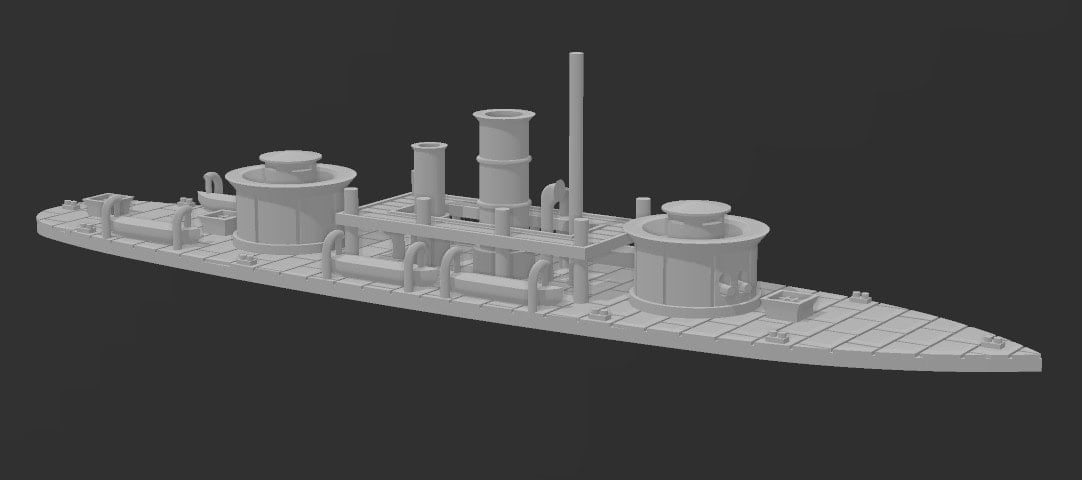
Task: Select the cap on top of the aft turret
Action: (291, 166)
